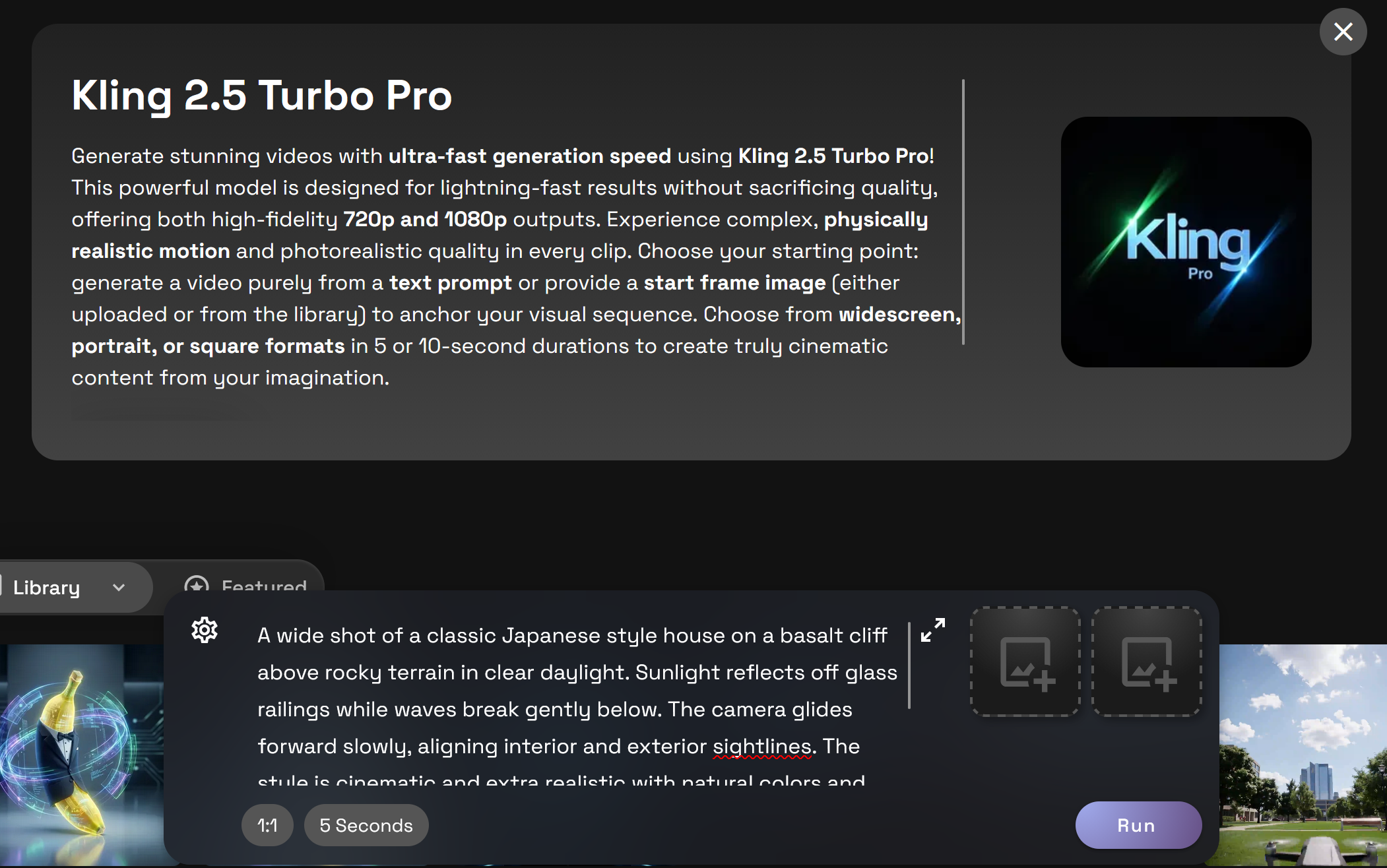Open the prompt settings gear

[x=205, y=631]
